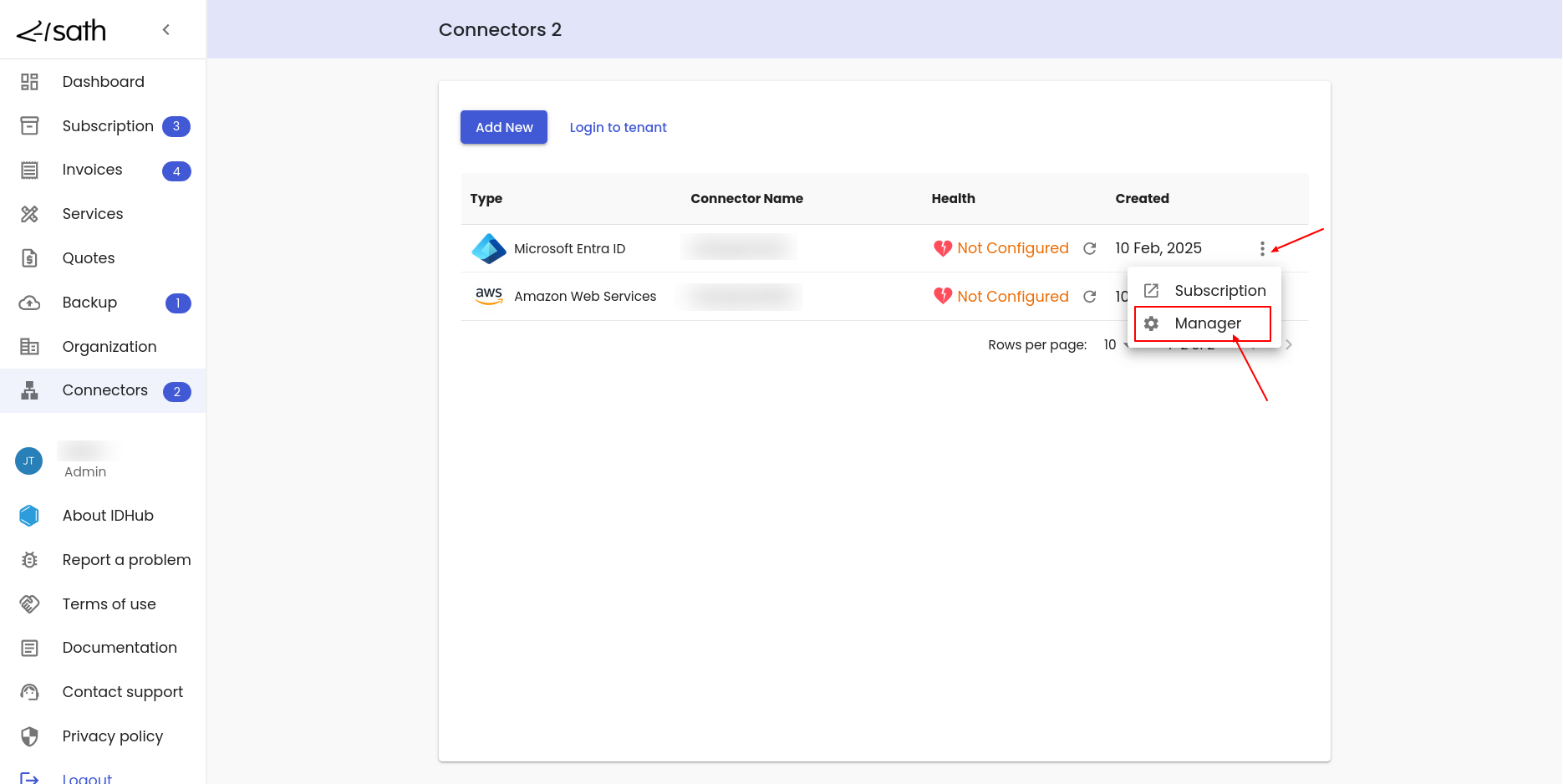1563x784 pixels.
Task: Click the Dashboard grid icon
Action: click(x=29, y=82)
